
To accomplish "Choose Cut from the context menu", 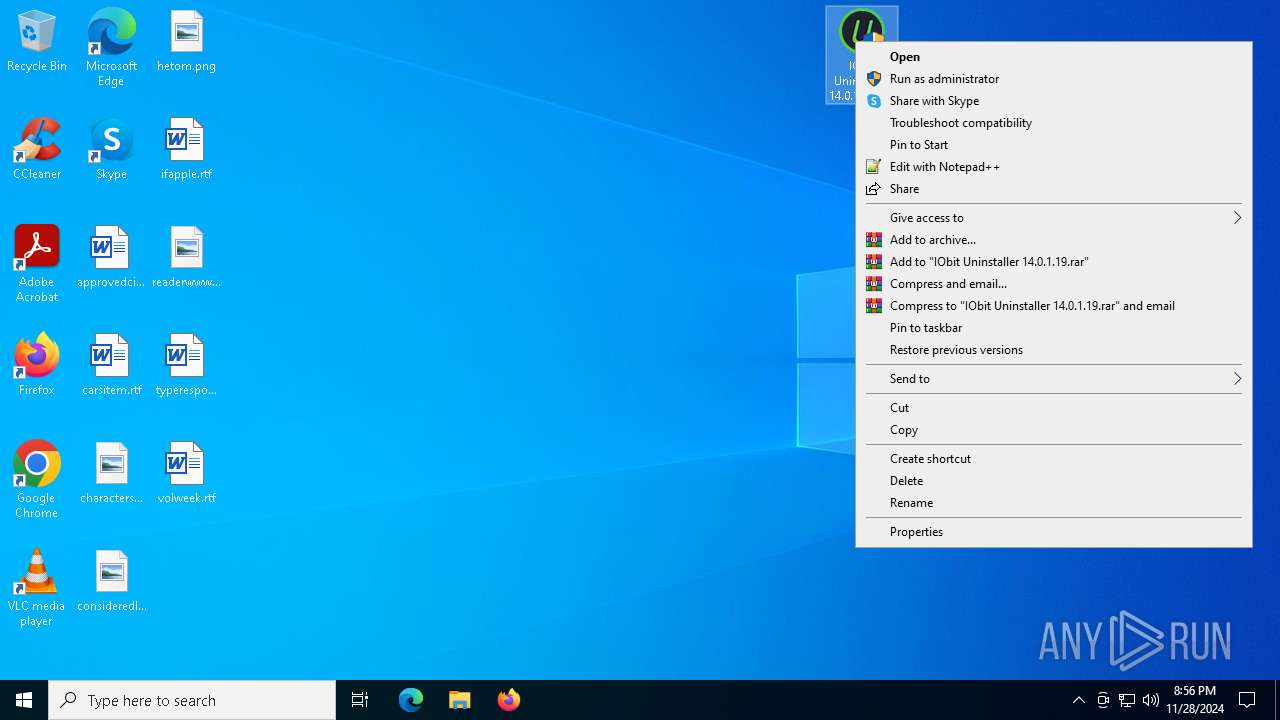I will coord(1054,408).
